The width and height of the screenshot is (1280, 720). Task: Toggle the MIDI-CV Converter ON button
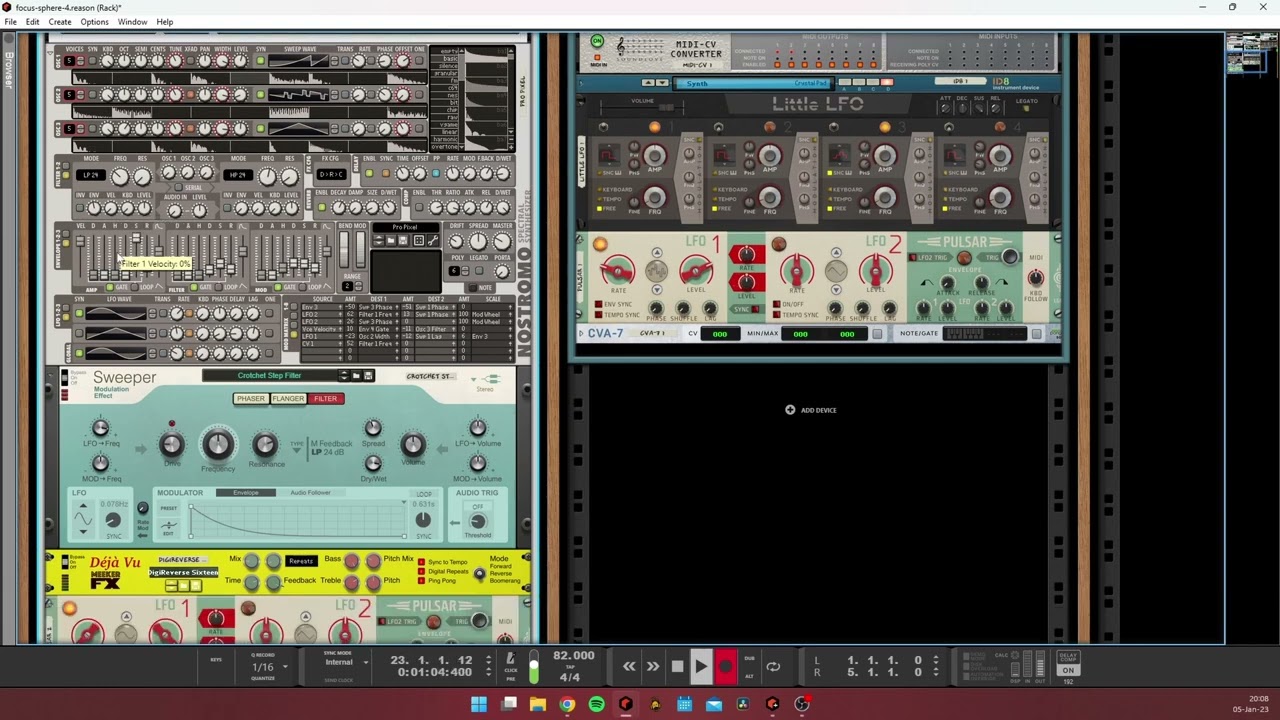pyautogui.click(x=597, y=41)
